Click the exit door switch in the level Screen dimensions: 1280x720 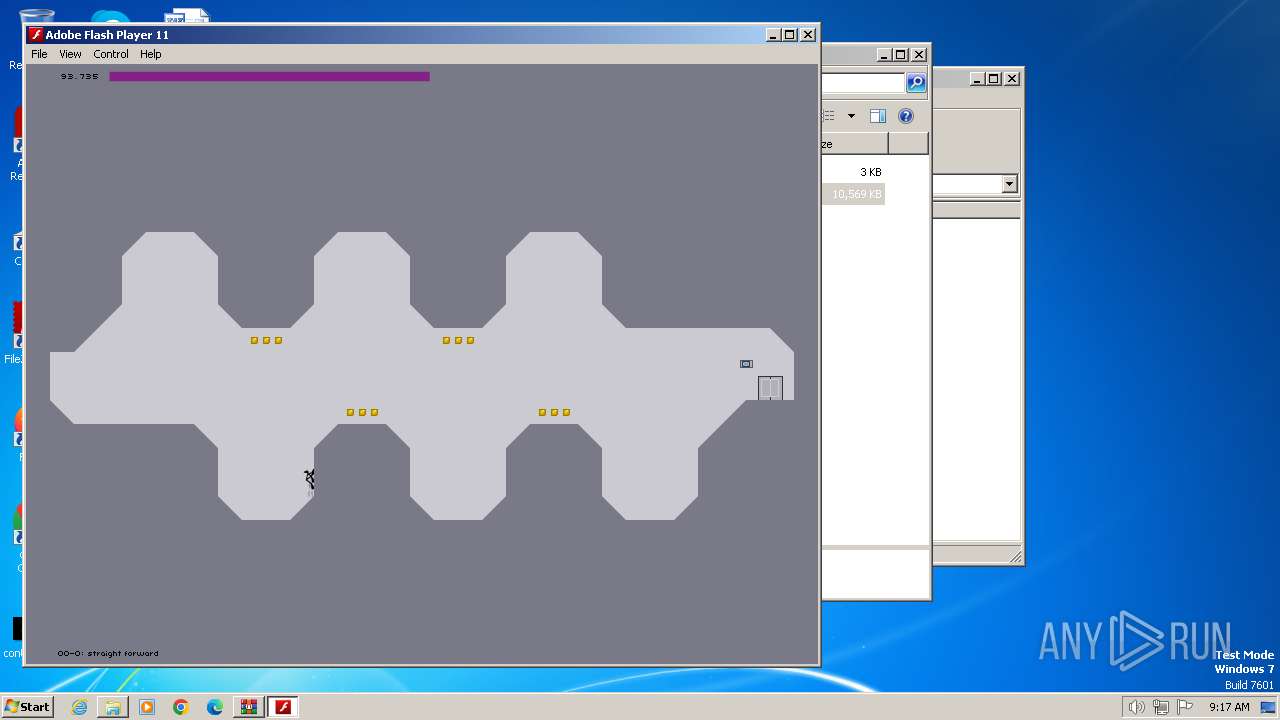(746, 364)
